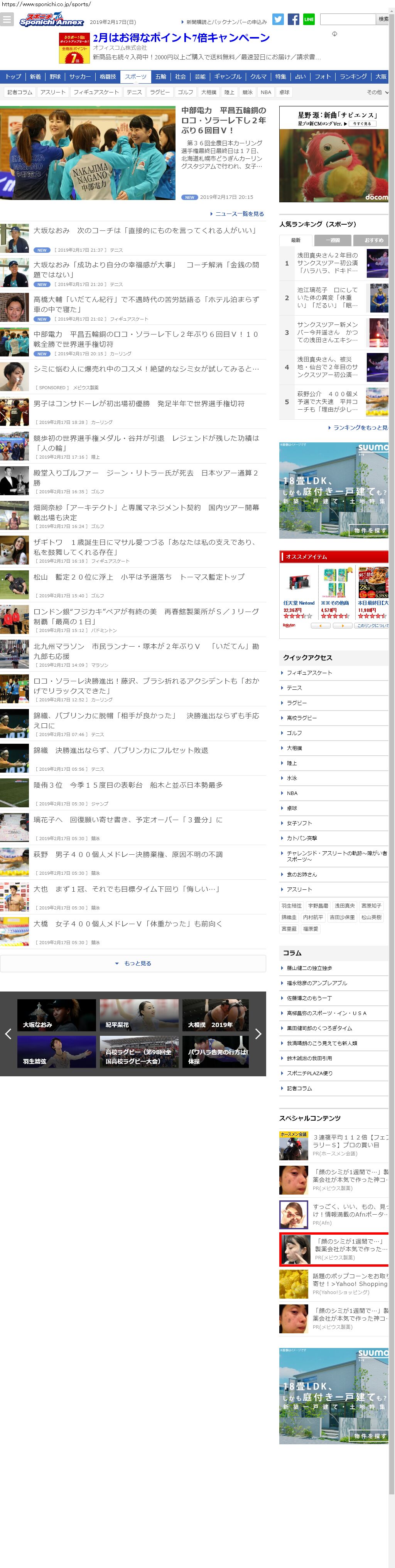Click the 羽生結弦 keyword tag
The image size is (395, 1568).
tap(291, 906)
